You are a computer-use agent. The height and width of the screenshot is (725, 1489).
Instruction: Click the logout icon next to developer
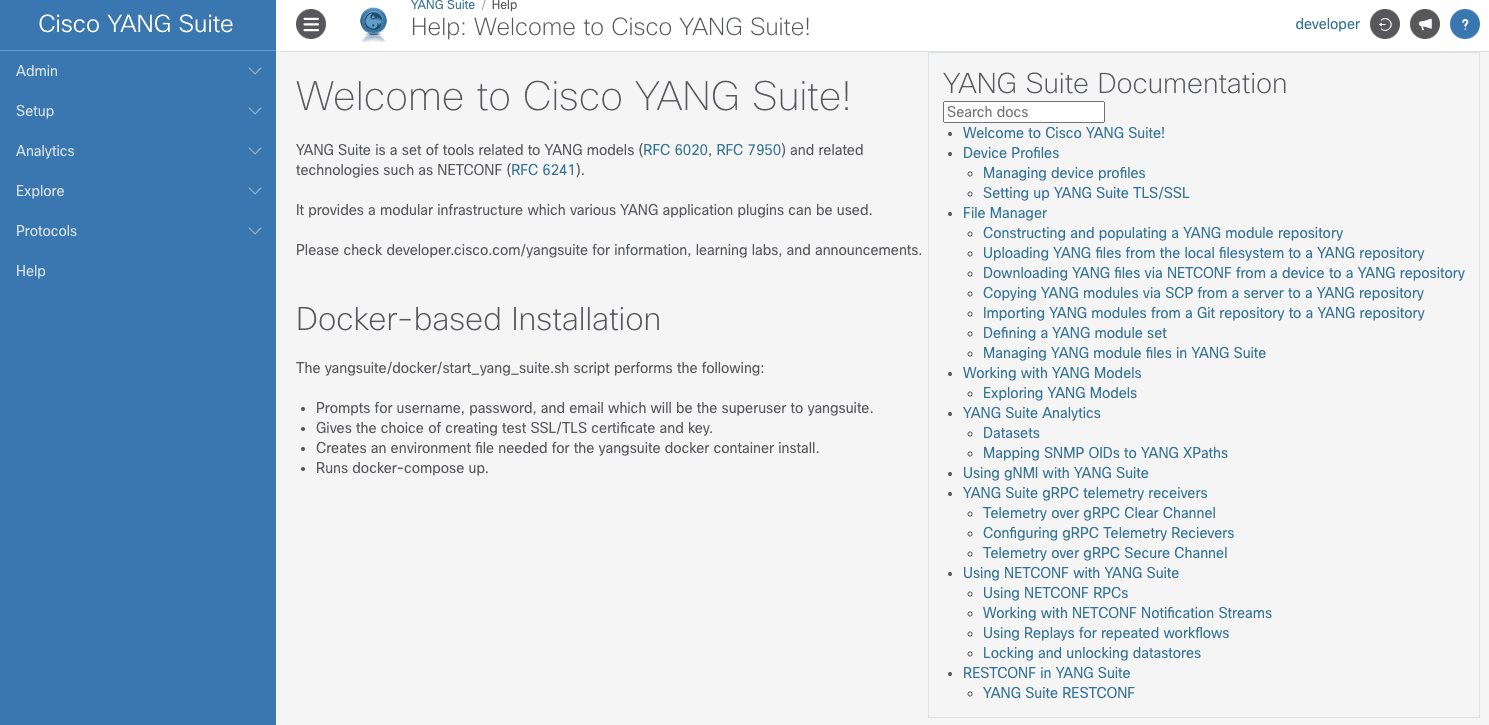point(1384,24)
